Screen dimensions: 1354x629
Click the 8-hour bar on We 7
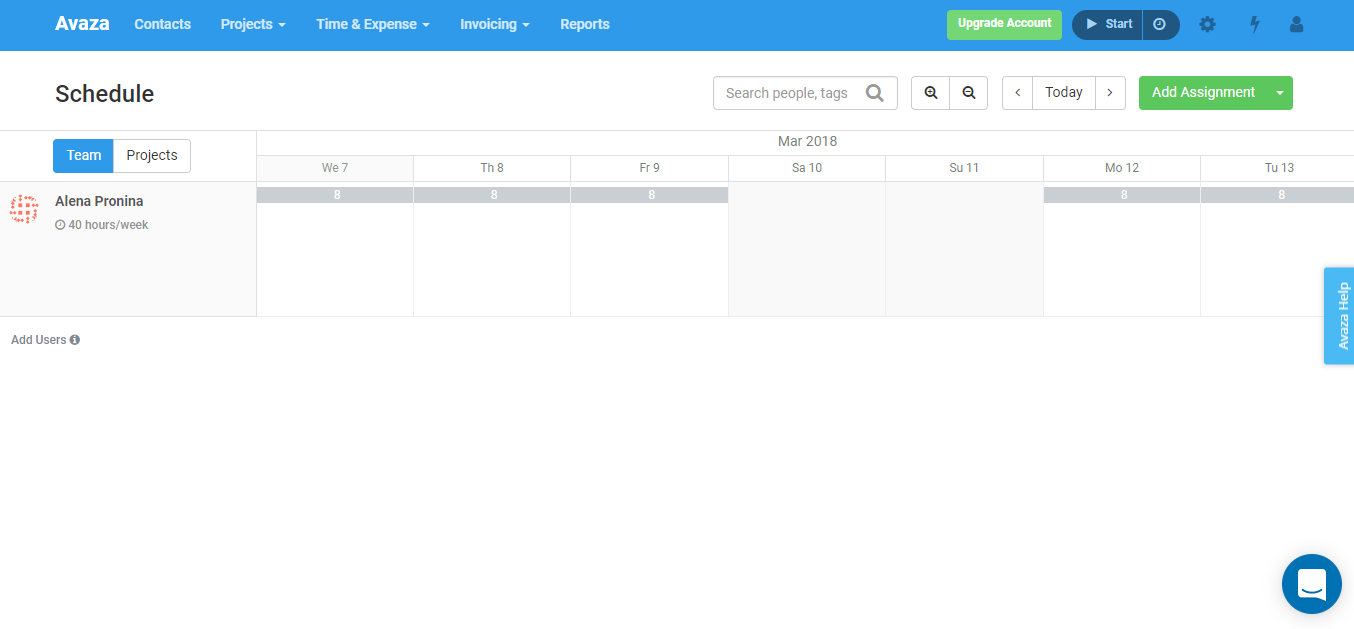coord(335,195)
